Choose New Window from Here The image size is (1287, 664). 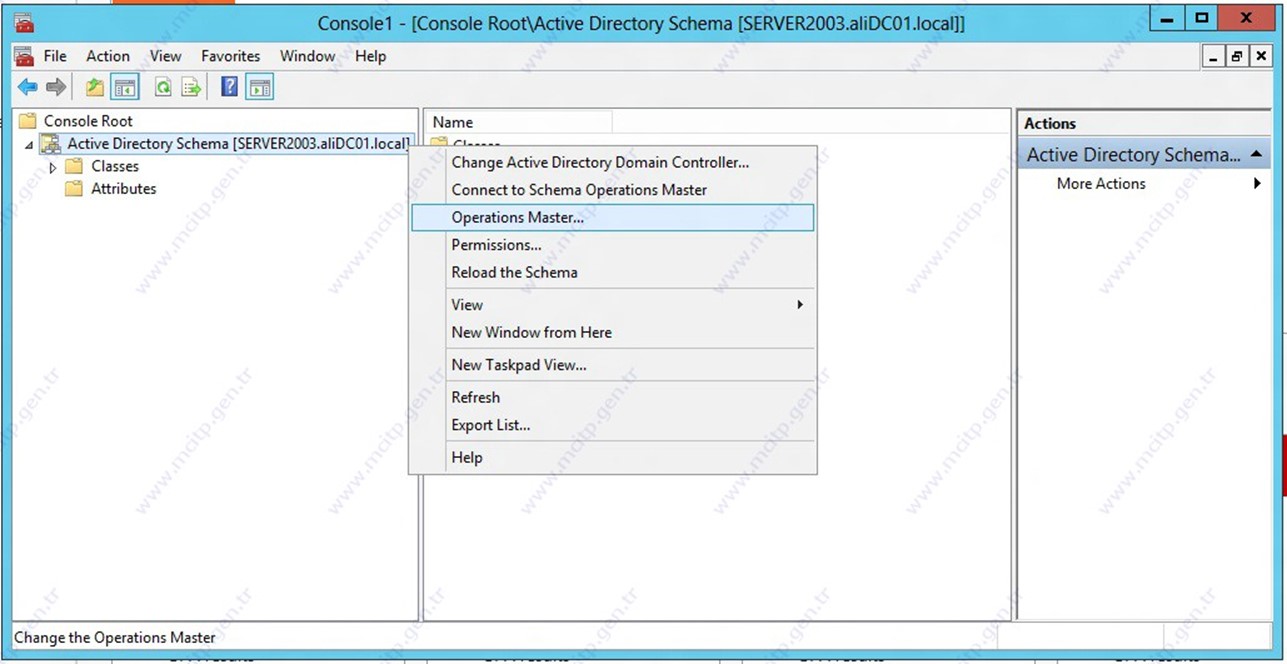tap(614, 332)
